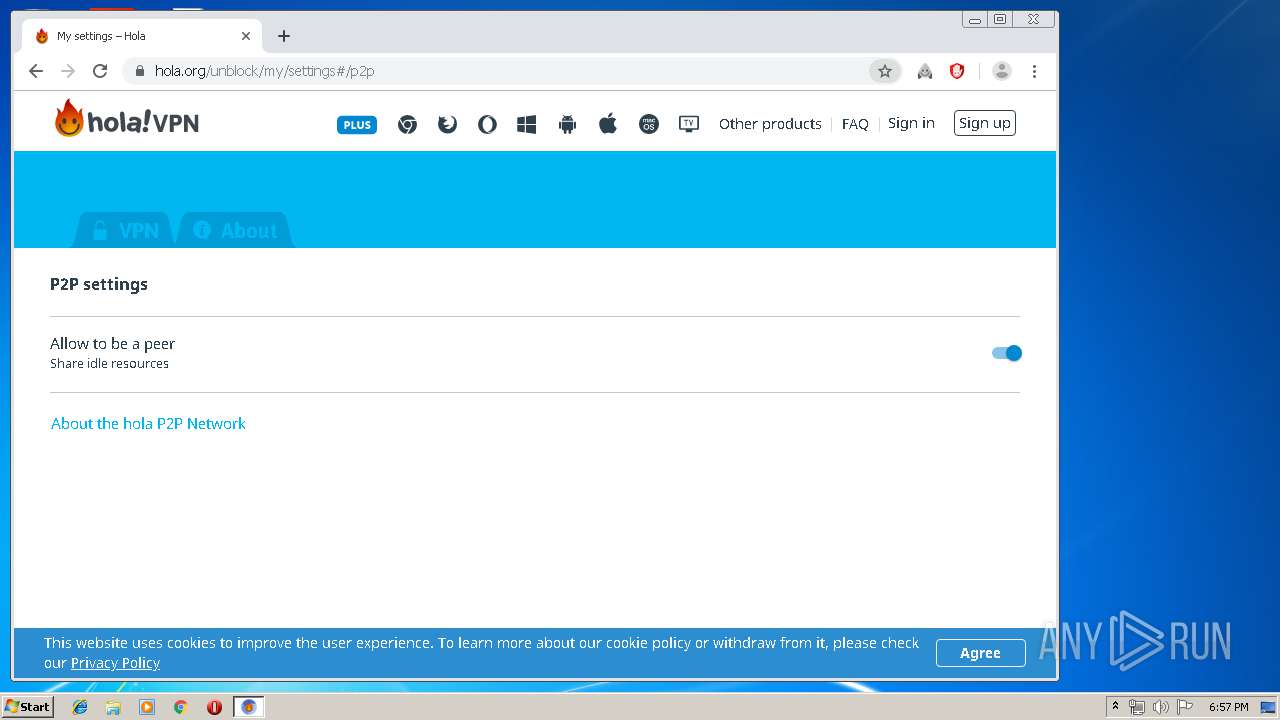This screenshot has width=1280, height=720.
Task: Switch to the VPN settings tab
Action: (125, 230)
